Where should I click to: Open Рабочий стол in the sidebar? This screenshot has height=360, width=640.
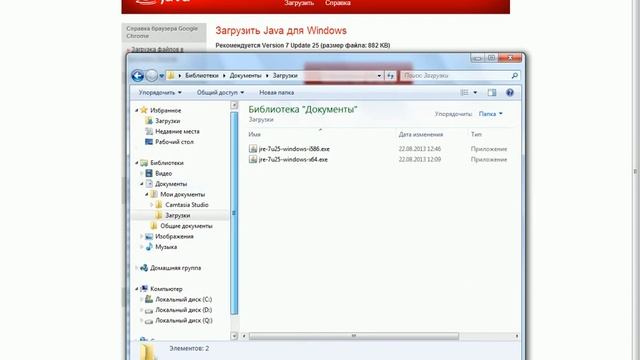point(174,142)
